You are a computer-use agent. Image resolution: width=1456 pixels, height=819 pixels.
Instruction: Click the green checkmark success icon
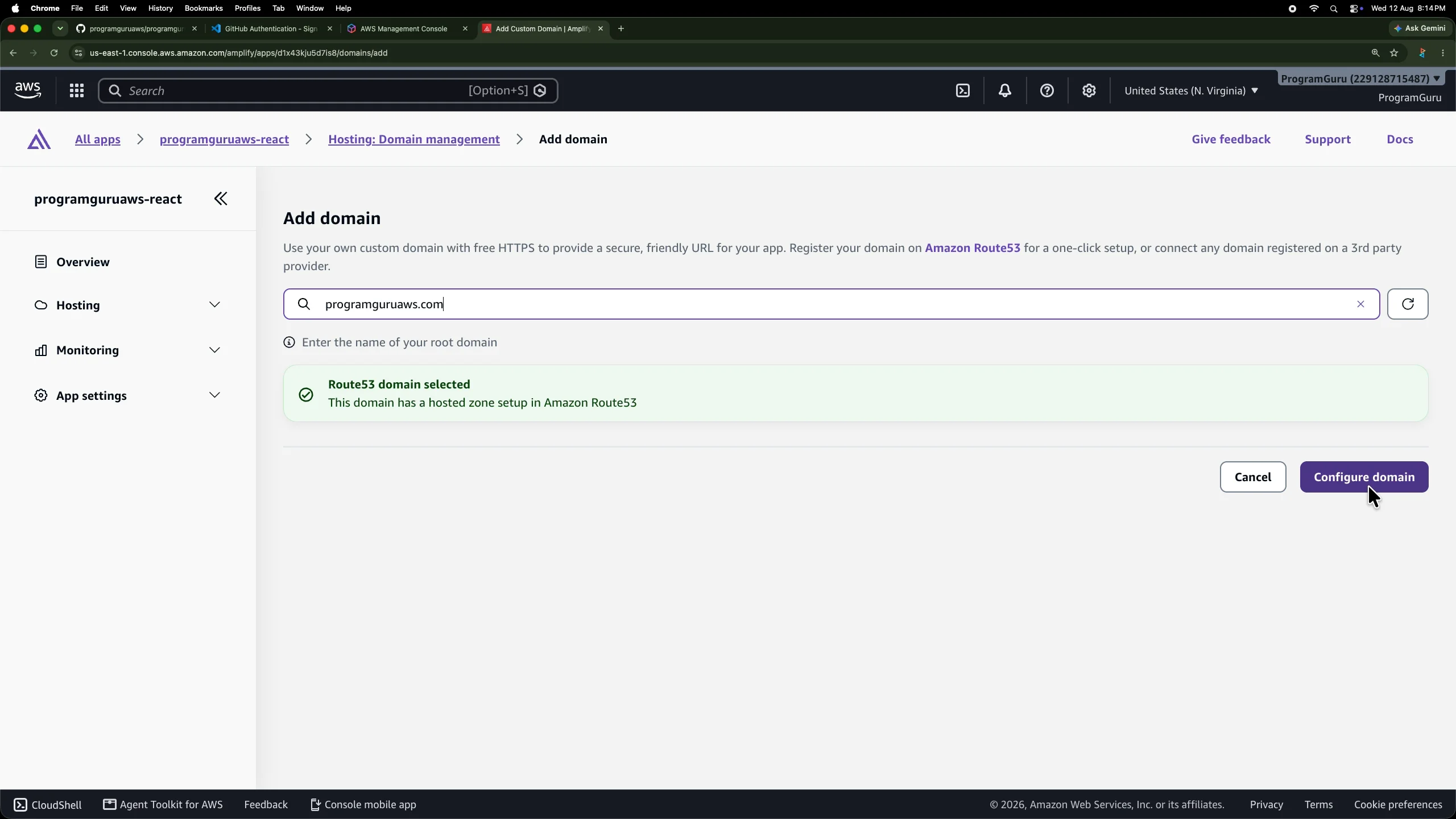coord(306,394)
